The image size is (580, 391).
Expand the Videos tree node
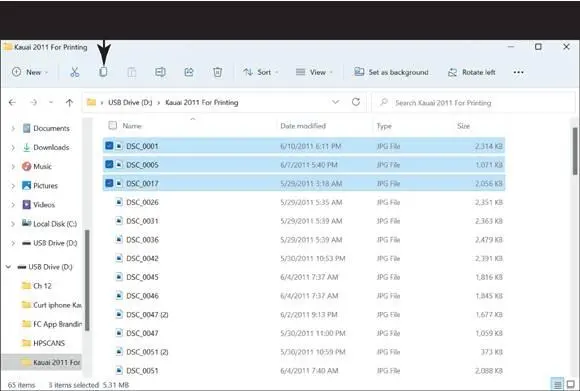pyautogui.click(x=13, y=205)
